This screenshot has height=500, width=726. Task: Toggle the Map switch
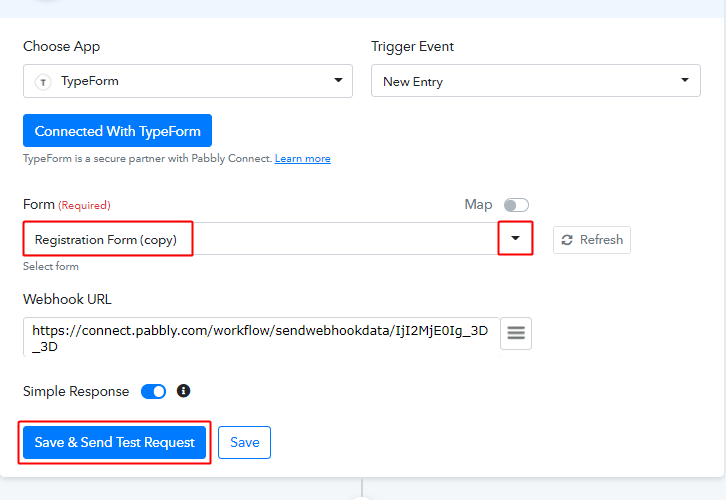point(516,205)
